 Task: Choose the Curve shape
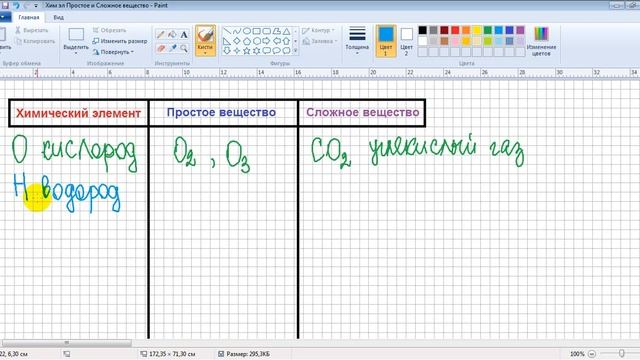[237, 31]
